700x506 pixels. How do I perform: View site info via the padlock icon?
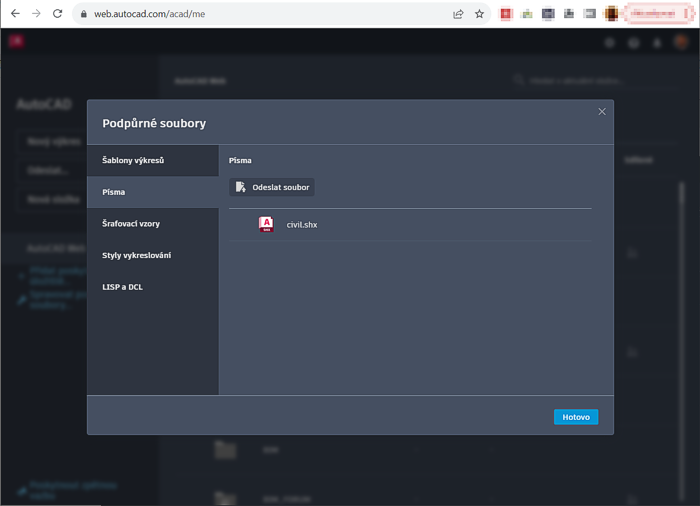pyautogui.click(x=82, y=14)
